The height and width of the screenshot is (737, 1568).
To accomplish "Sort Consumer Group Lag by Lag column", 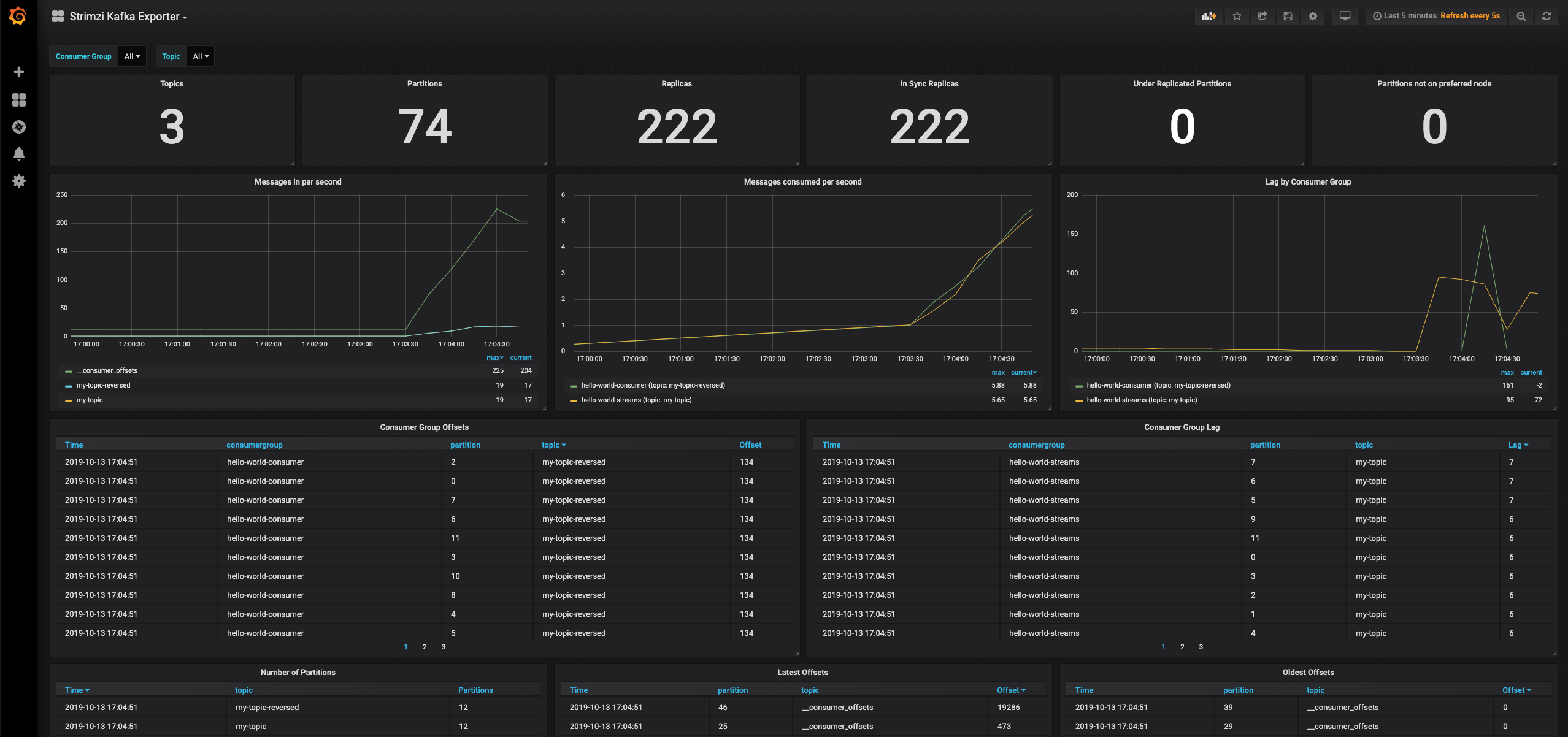I will [x=1518, y=445].
